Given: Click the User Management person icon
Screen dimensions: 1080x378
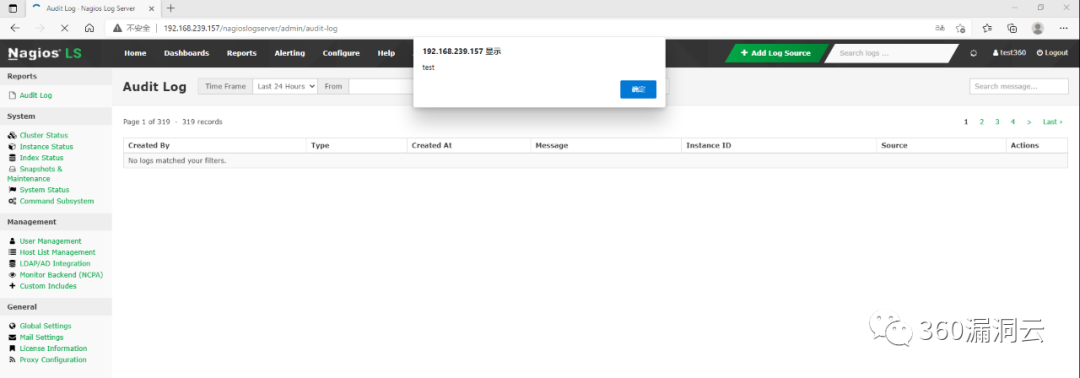Looking at the screenshot, I should point(12,241).
